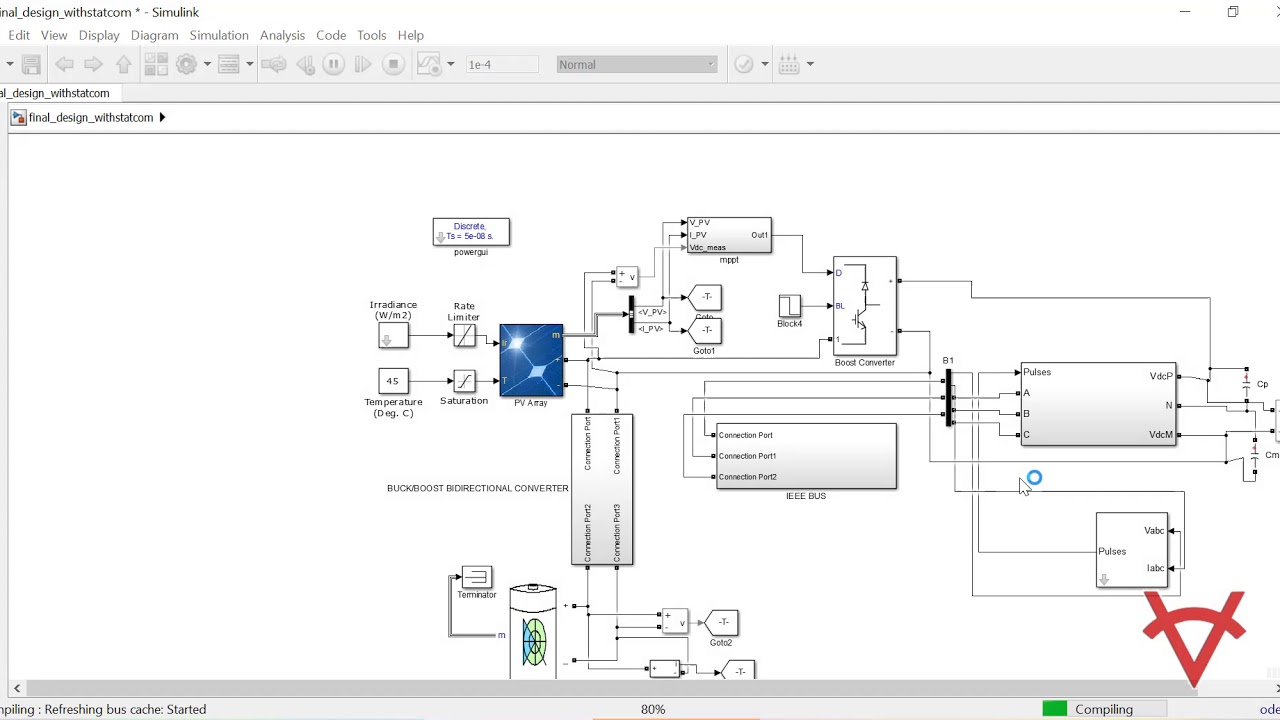Open the Code menu

[x=331, y=35]
